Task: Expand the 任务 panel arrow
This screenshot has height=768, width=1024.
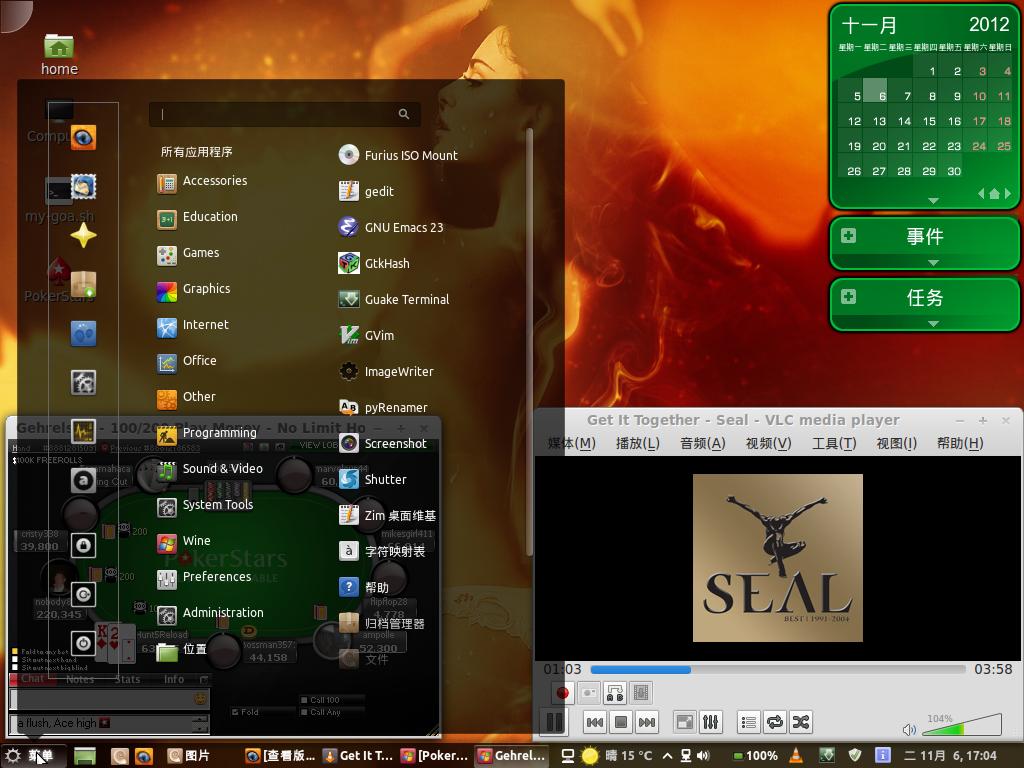Action: [933, 324]
